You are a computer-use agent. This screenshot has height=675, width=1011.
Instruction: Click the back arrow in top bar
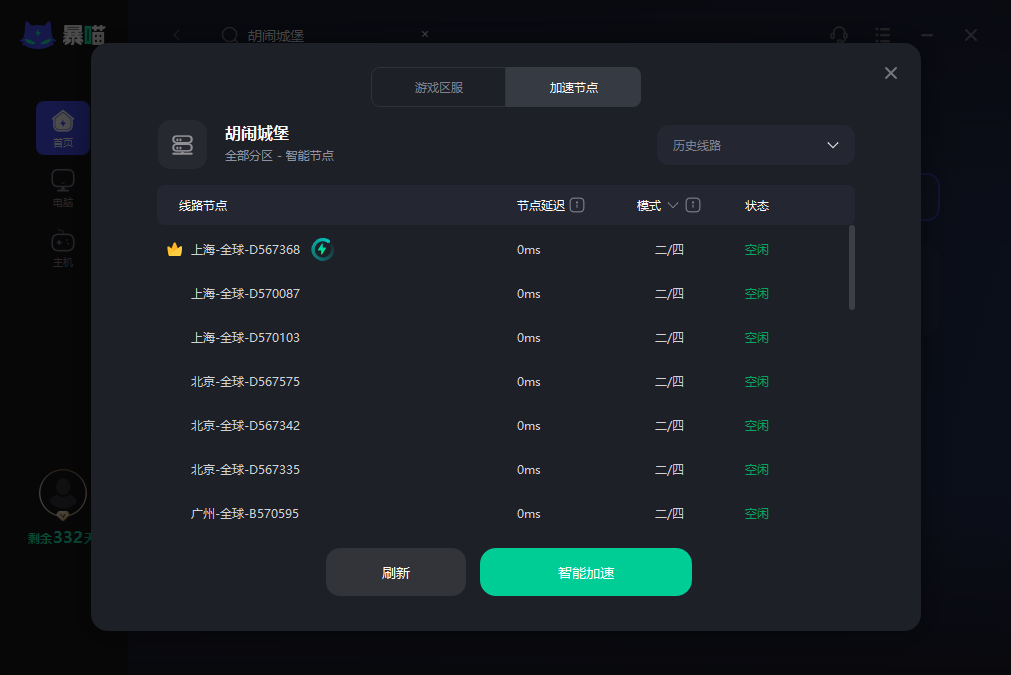click(177, 35)
